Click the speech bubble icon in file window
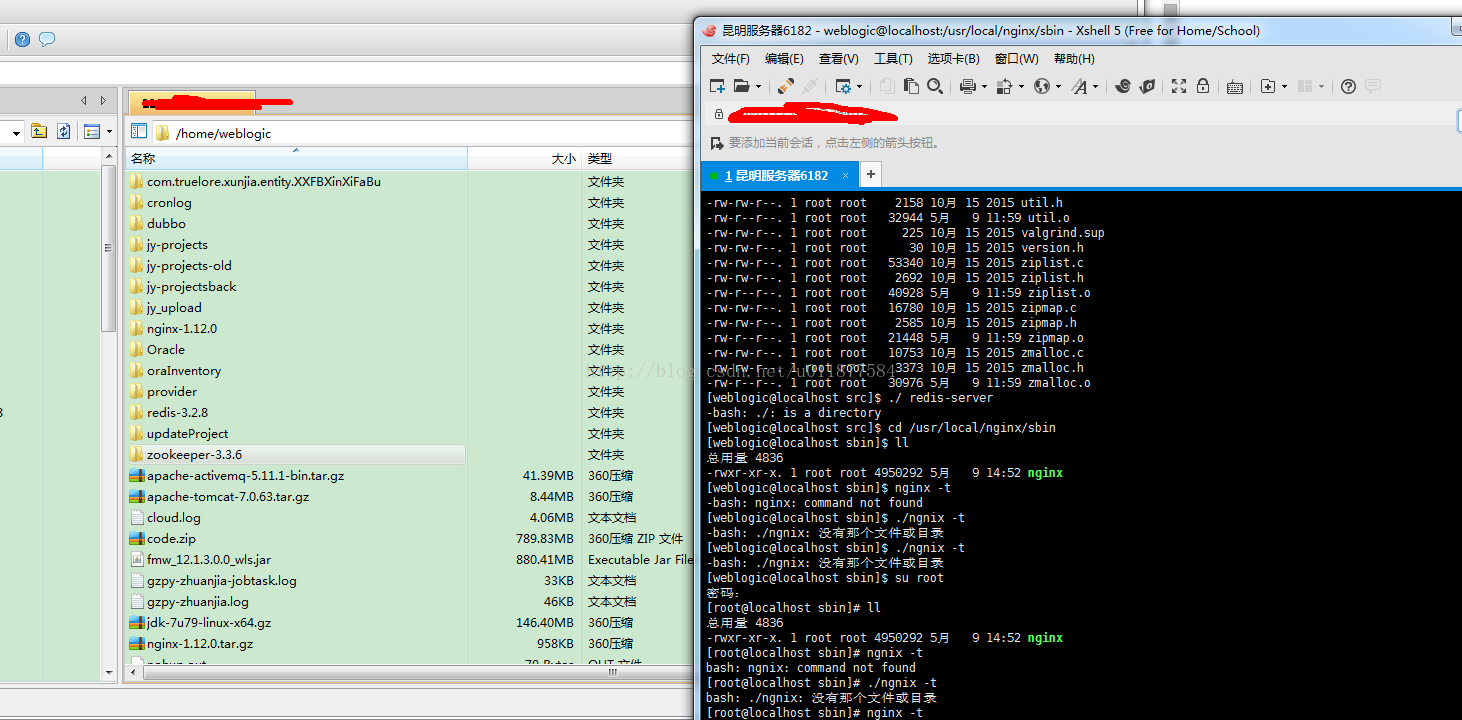The height and width of the screenshot is (720, 1462). pyautogui.click(x=47, y=39)
